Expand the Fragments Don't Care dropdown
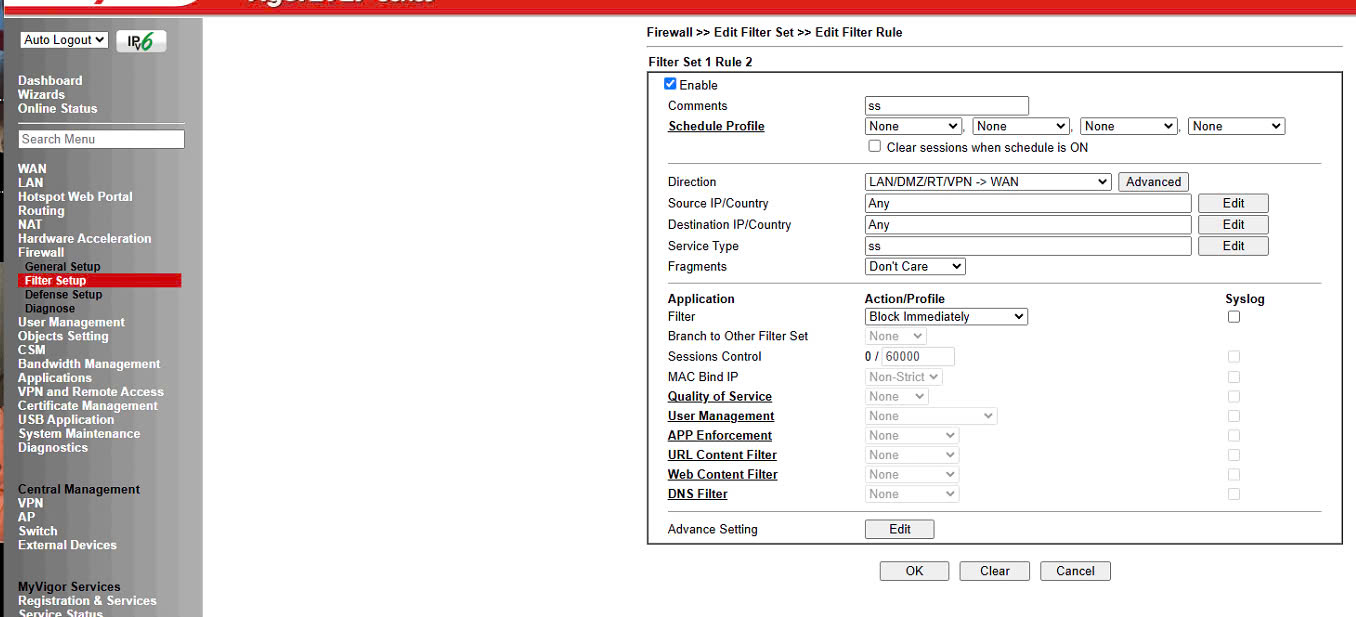Screen dimensions: 1356x617 tap(915, 267)
